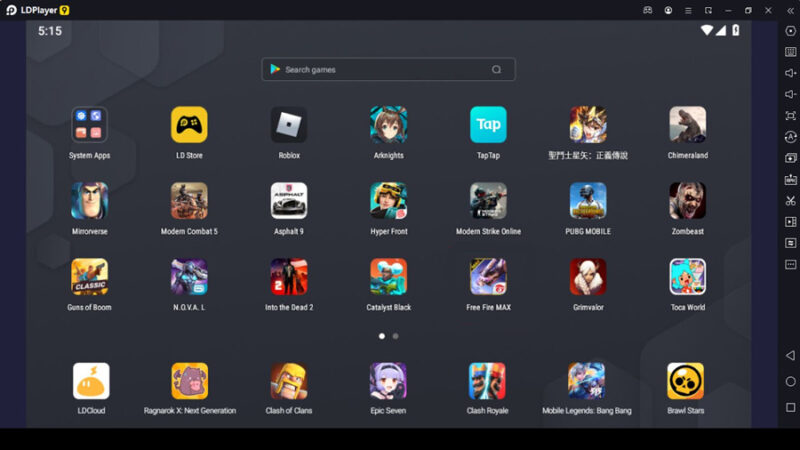800x450 pixels.
Task: Open the video recorder sidebar icon
Action: [790, 222]
